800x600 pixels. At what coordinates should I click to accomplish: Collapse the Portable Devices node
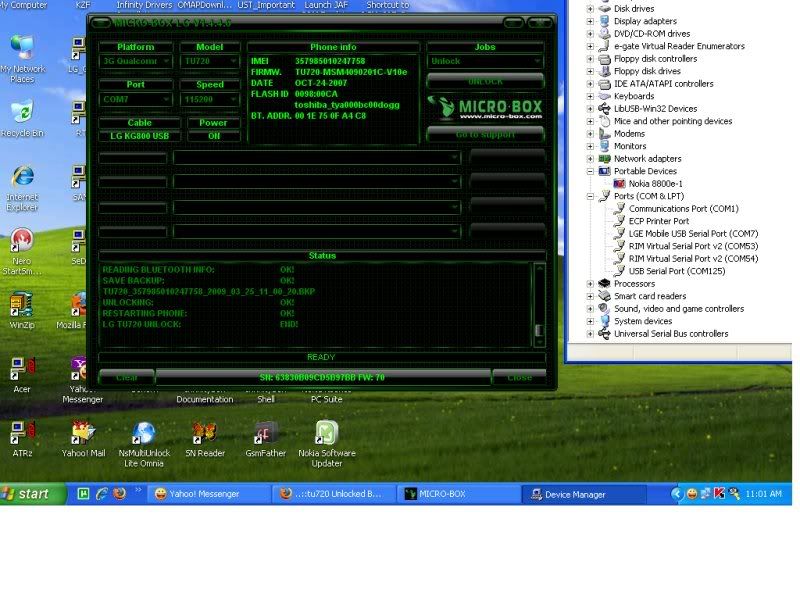590,171
